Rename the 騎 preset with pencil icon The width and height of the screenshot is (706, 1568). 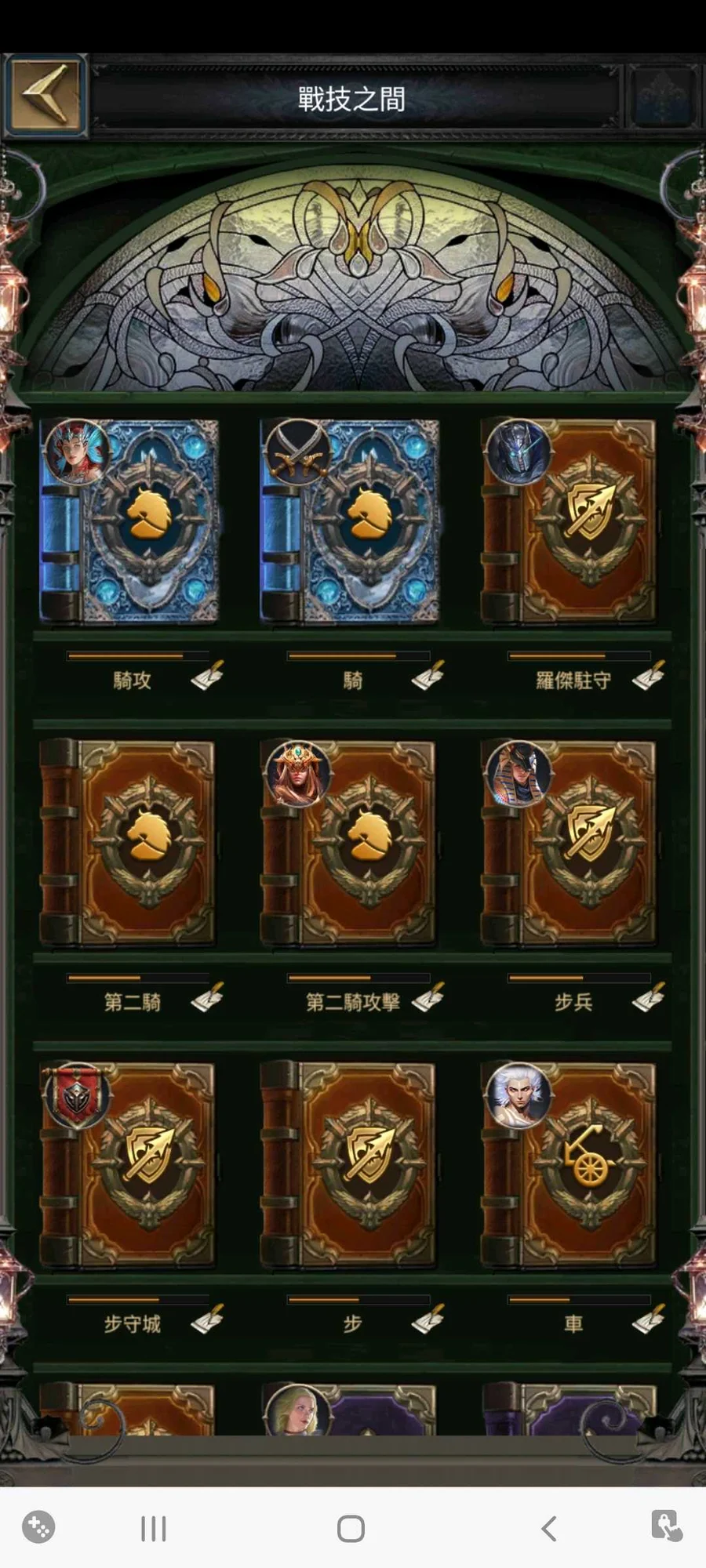click(x=428, y=675)
